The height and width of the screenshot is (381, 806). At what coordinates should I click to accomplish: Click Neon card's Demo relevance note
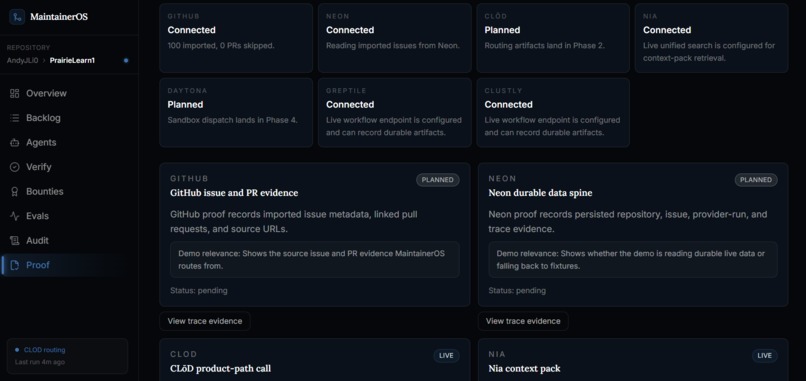click(x=633, y=260)
